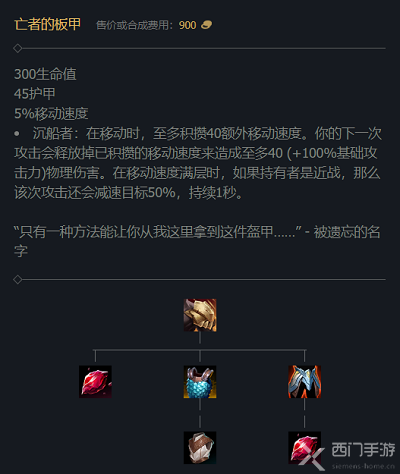Click the 45护甲 stat line
Image resolution: width=400 pixels, height=474 pixels.
click(35, 94)
